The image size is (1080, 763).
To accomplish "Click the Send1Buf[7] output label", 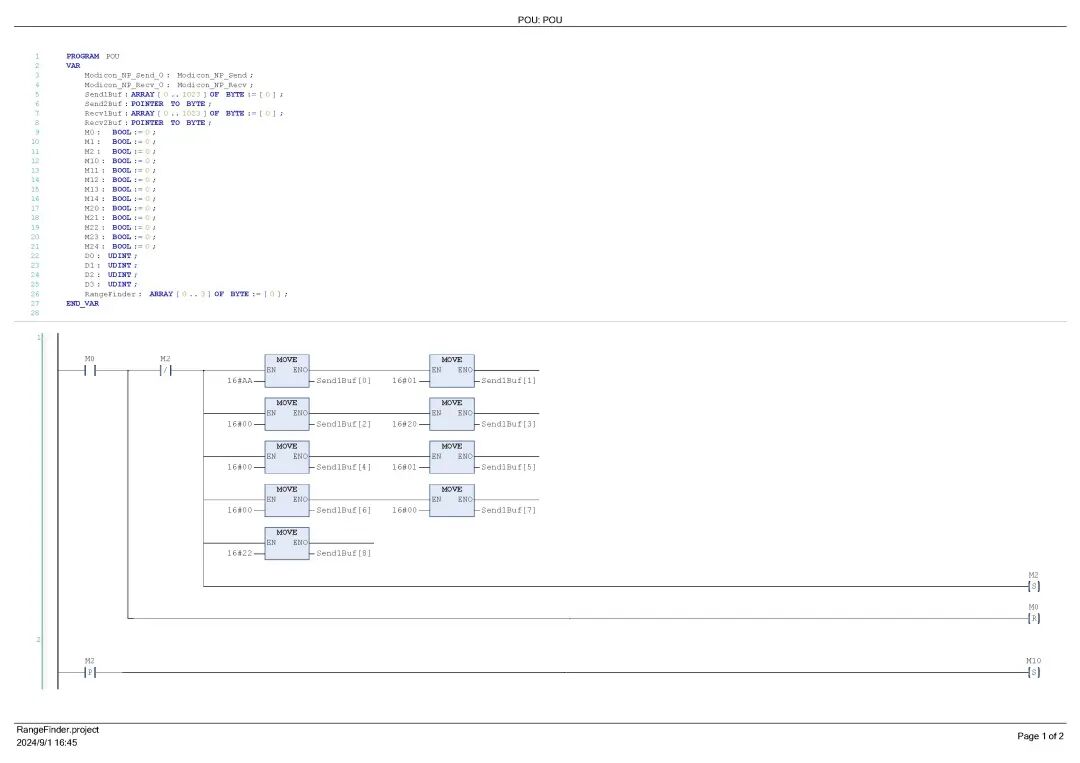I will coord(508,510).
